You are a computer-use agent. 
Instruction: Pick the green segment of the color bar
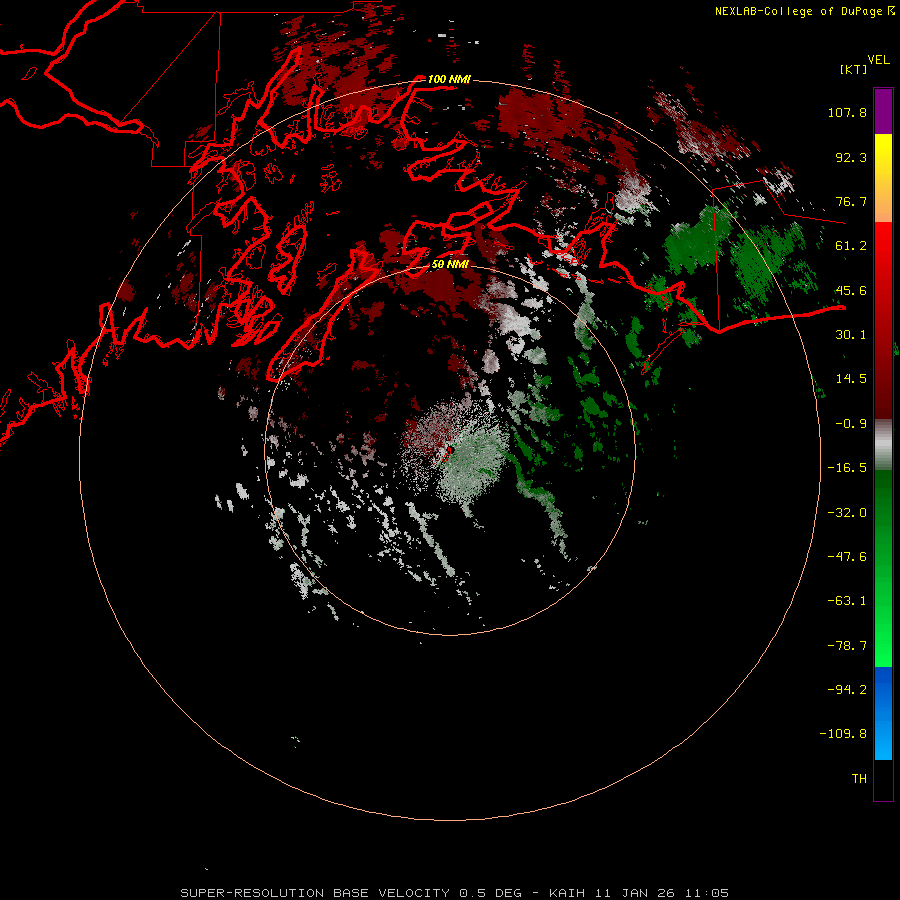[883, 568]
